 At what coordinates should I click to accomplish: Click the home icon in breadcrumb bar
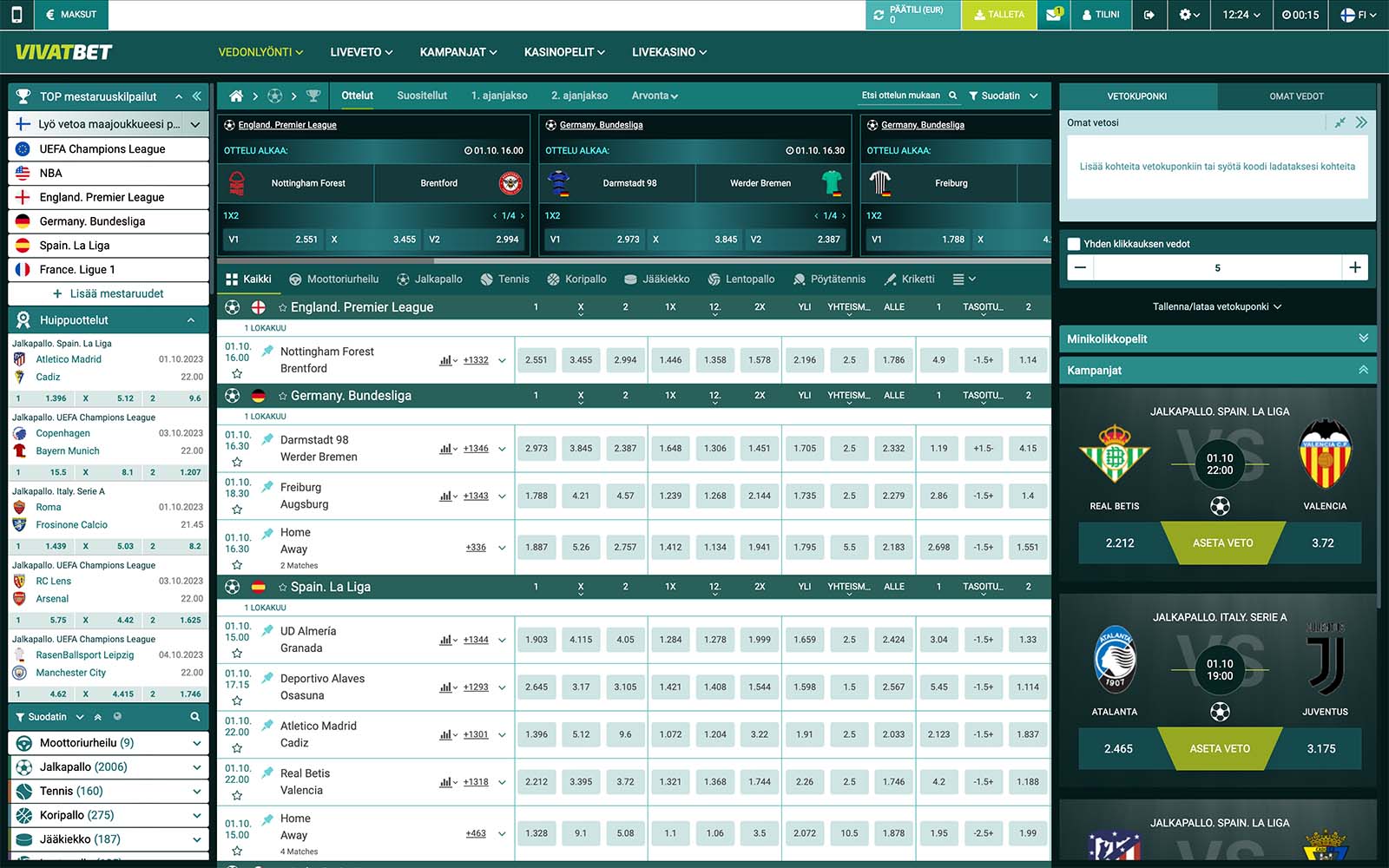click(235, 95)
